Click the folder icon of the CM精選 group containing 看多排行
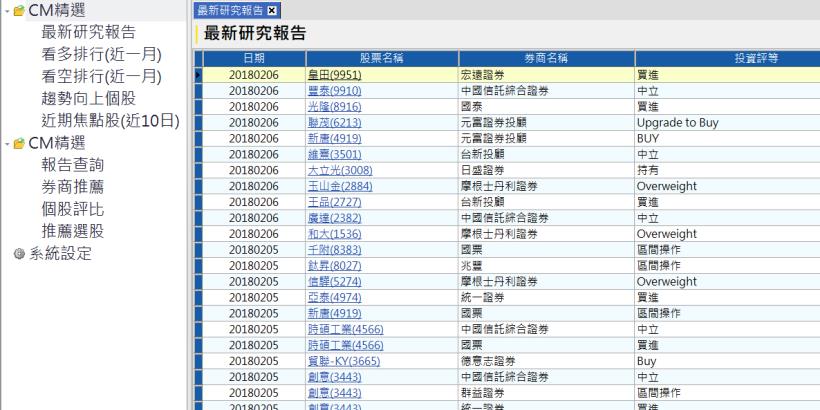Viewport: 820px width, 410px height. 17,10
